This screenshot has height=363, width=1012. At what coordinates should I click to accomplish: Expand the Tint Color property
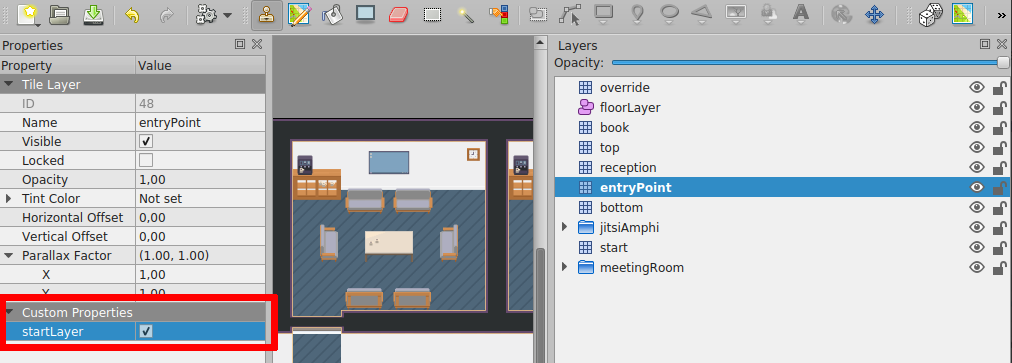click(x=8, y=198)
